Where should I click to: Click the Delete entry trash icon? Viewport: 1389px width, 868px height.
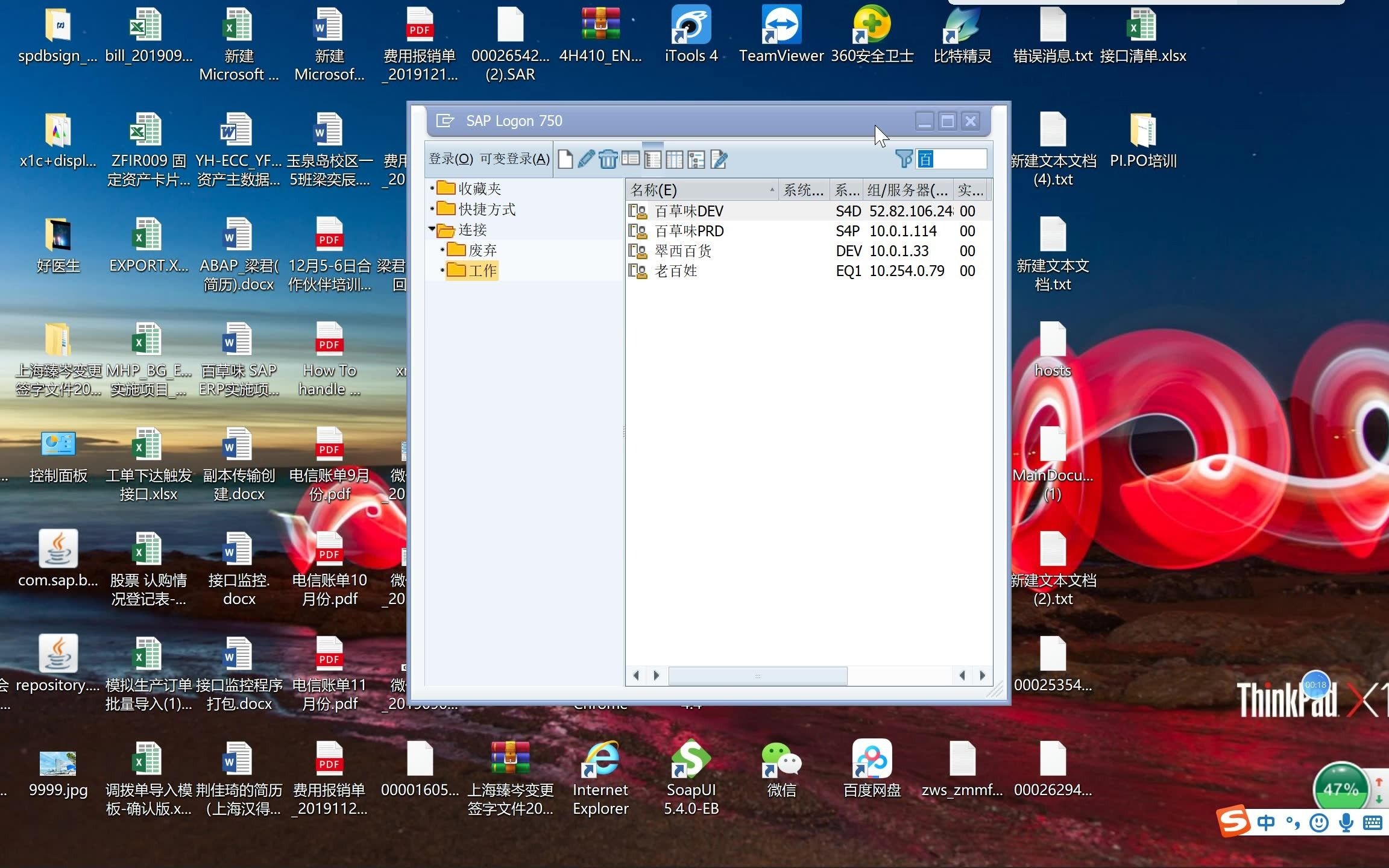tap(608, 159)
